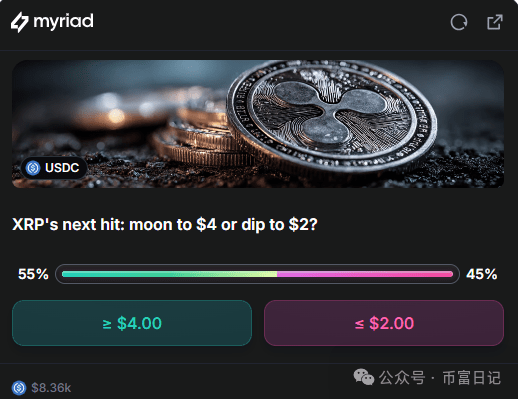Screen dimensions: 518x399
Task: Click the WeChat logo watermark icon
Action: click(364, 377)
